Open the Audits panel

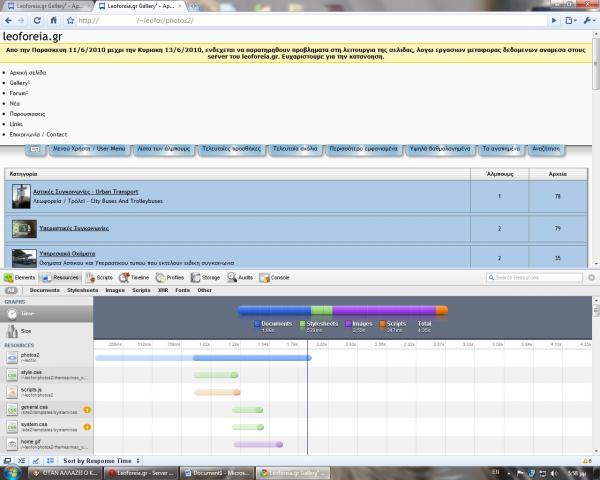click(241, 277)
